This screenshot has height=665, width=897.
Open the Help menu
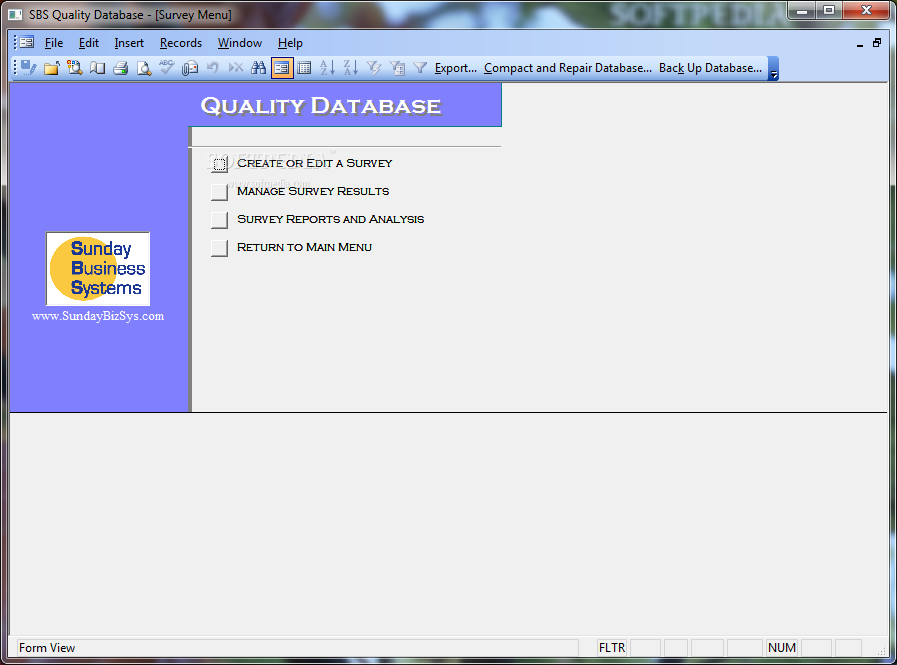click(x=290, y=43)
